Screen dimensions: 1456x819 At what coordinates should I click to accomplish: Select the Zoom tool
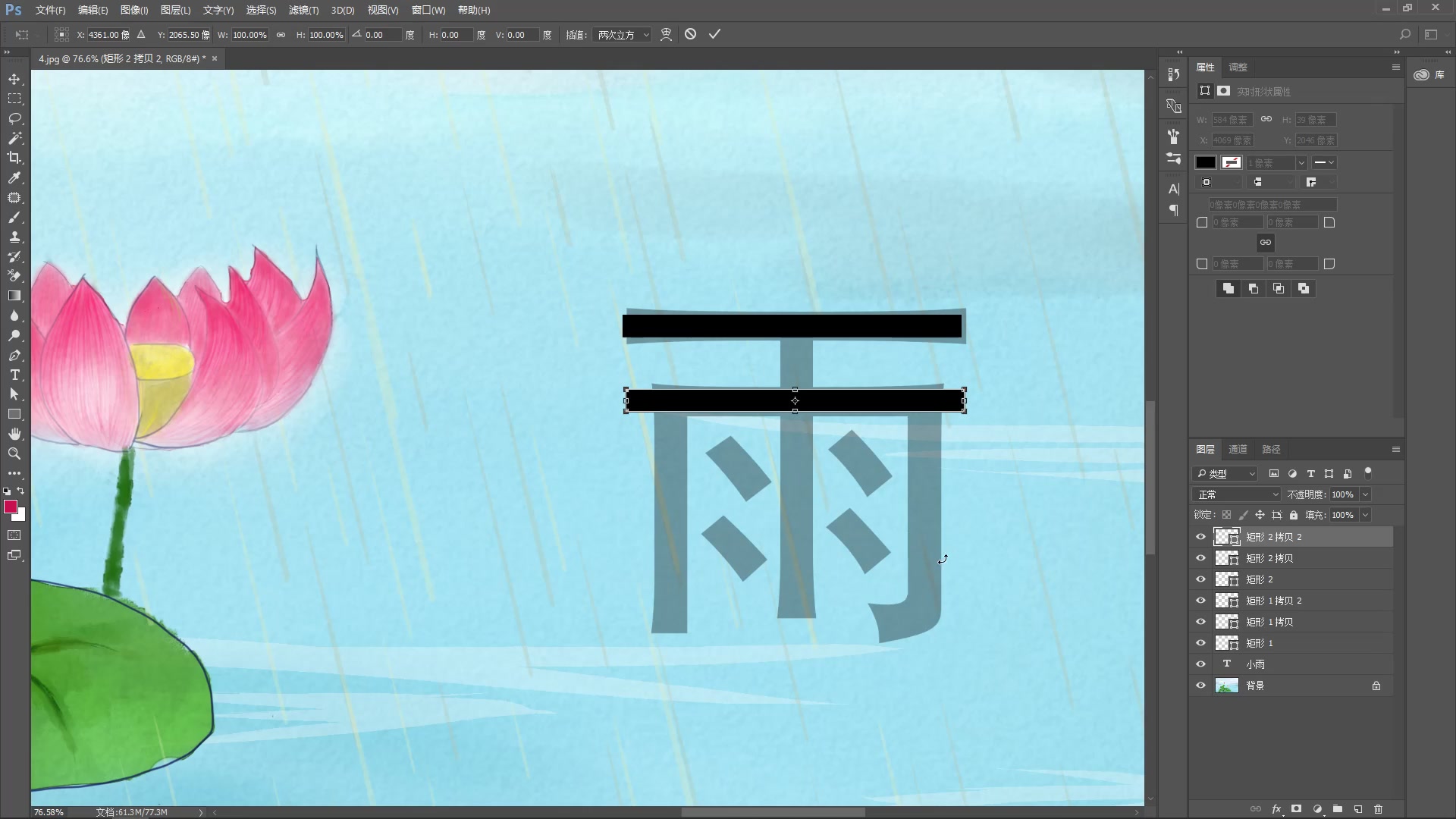tap(14, 453)
